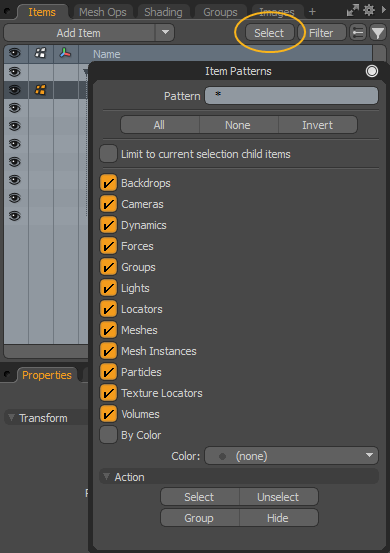Click the expand panel arrows icon
Screen dimensions: 390x553
pyautogui.click(x=352, y=10)
